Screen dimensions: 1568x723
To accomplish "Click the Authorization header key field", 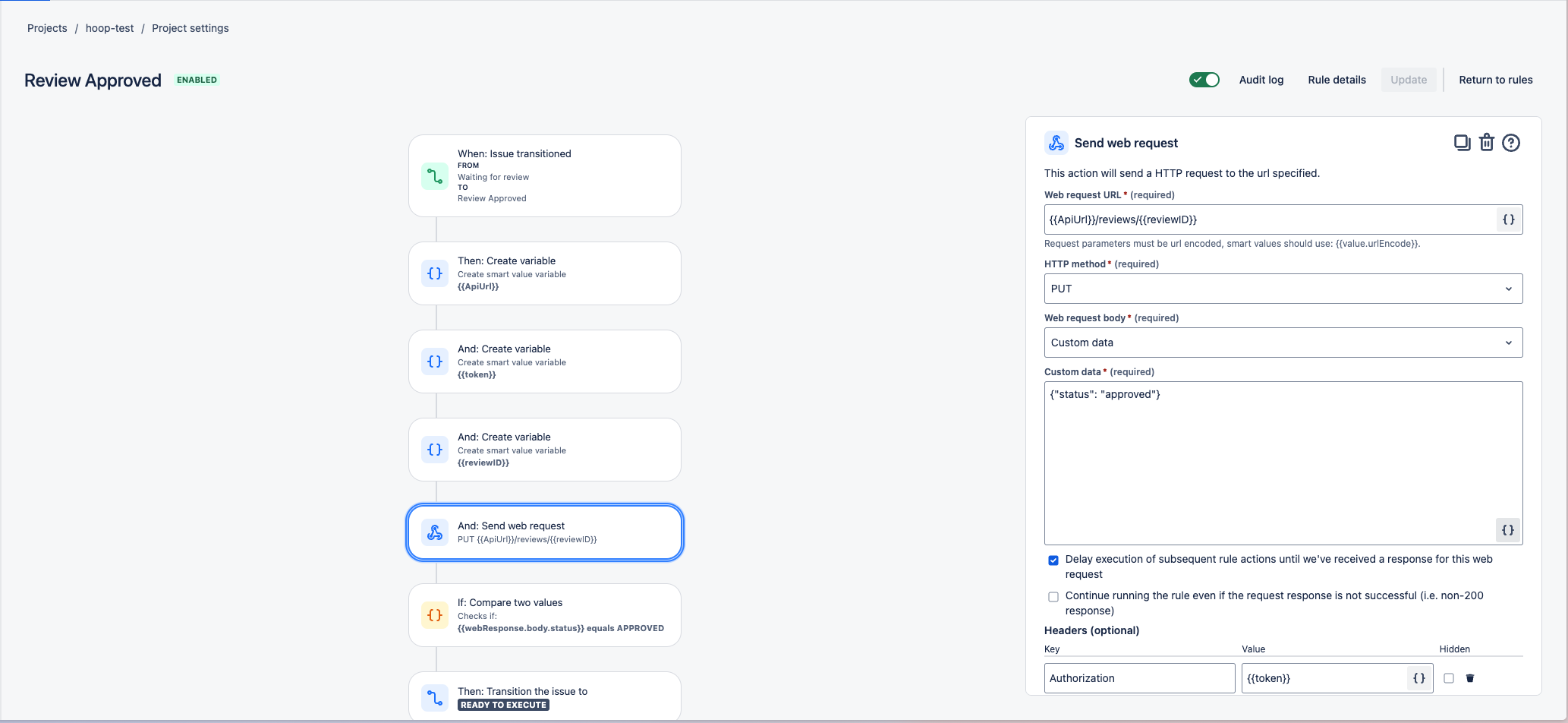I will [x=1139, y=678].
